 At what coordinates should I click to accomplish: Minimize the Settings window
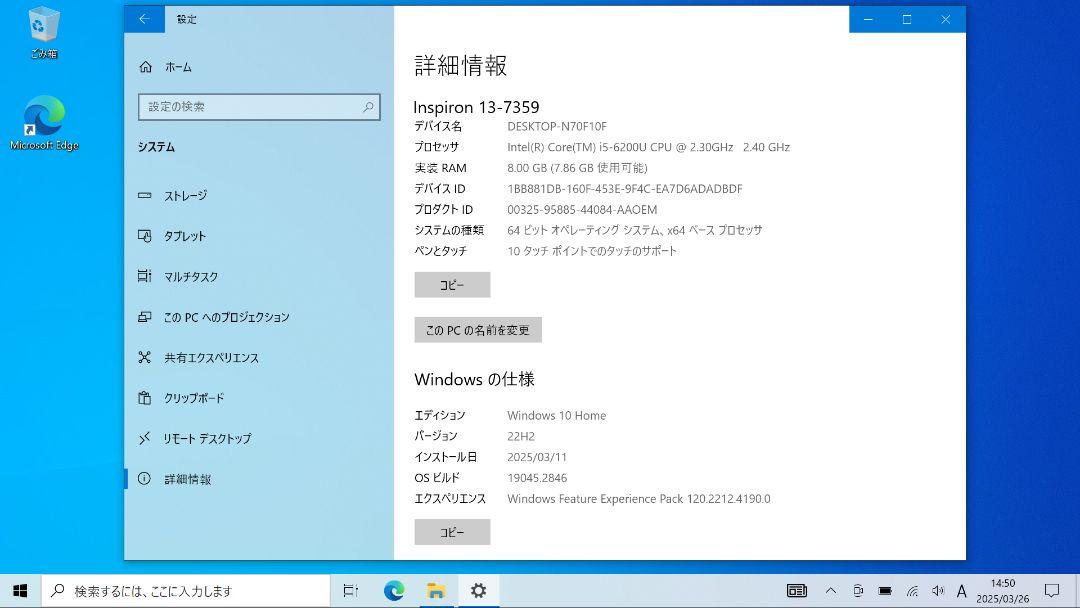[x=869, y=19]
